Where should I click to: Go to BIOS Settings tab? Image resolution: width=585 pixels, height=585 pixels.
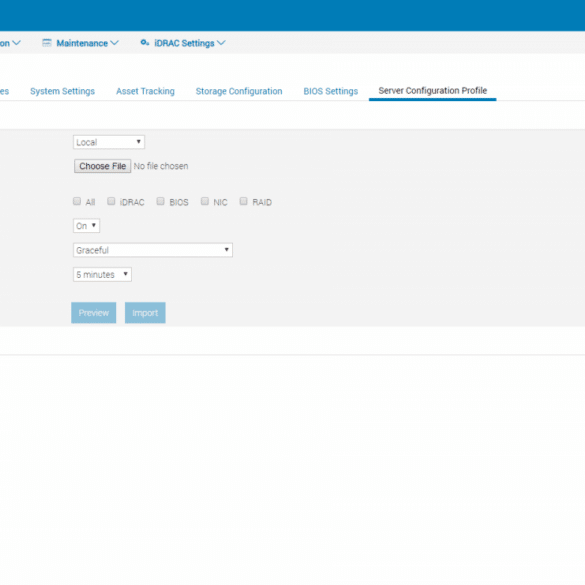pos(331,91)
